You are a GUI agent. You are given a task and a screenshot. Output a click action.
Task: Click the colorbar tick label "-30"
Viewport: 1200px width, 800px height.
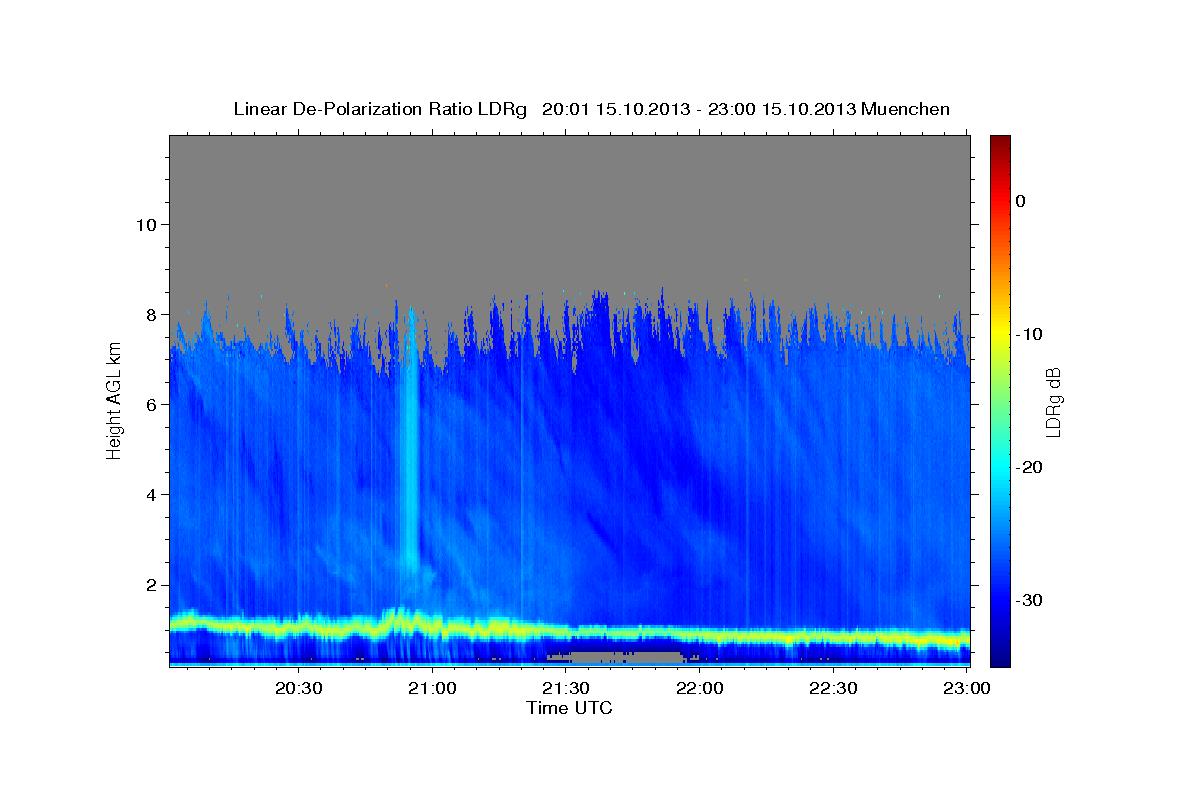click(1030, 600)
